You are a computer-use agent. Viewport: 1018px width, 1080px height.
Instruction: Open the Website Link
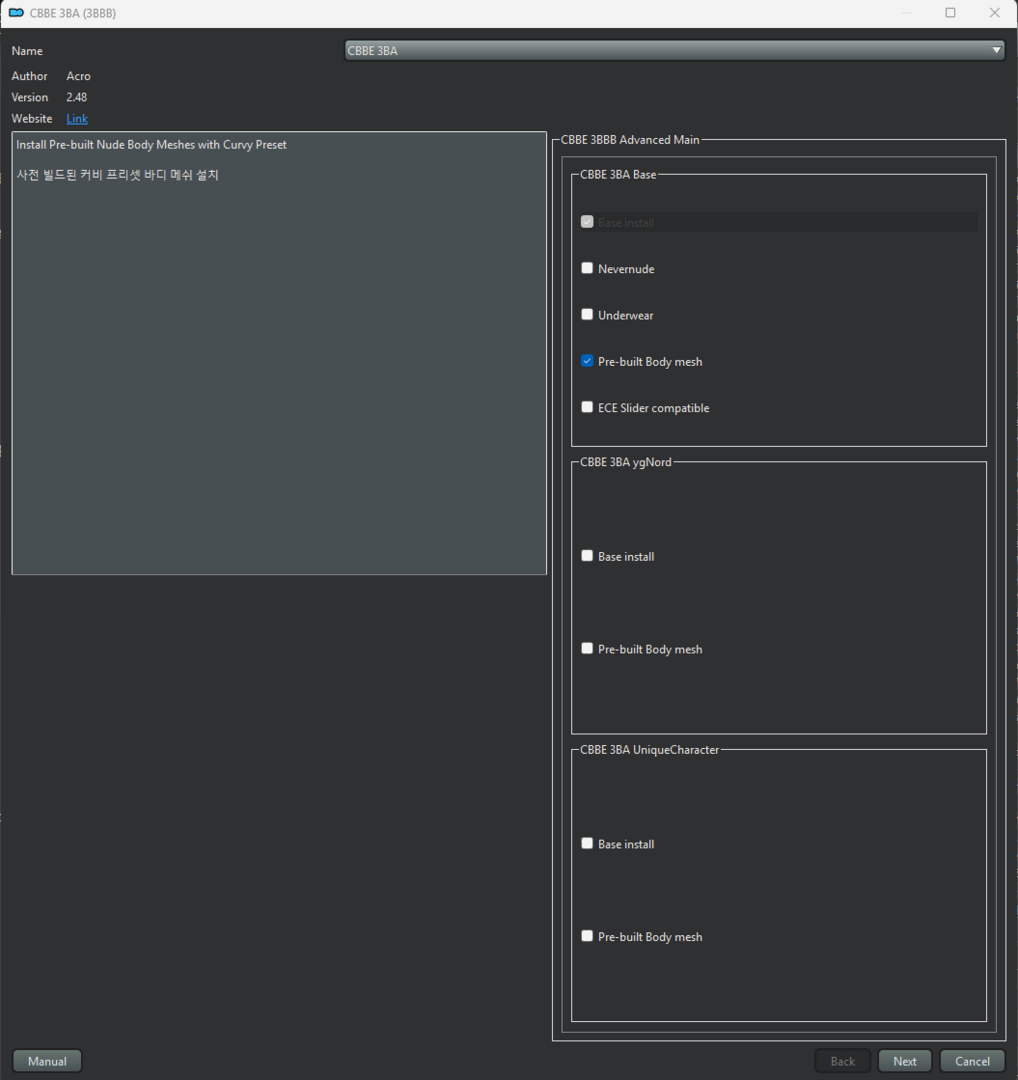pos(76,118)
